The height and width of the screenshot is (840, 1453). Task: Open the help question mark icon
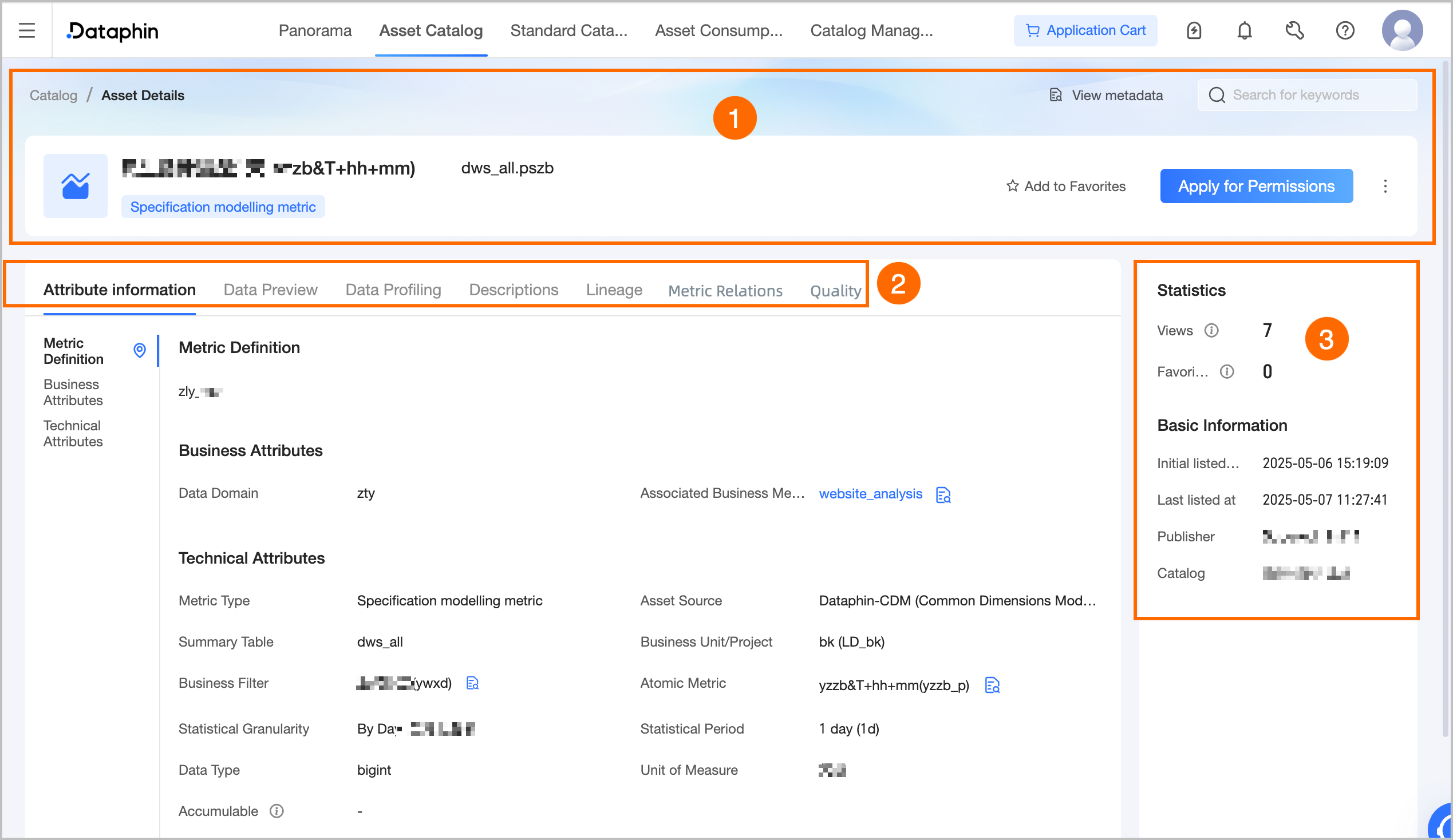[1345, 30]
